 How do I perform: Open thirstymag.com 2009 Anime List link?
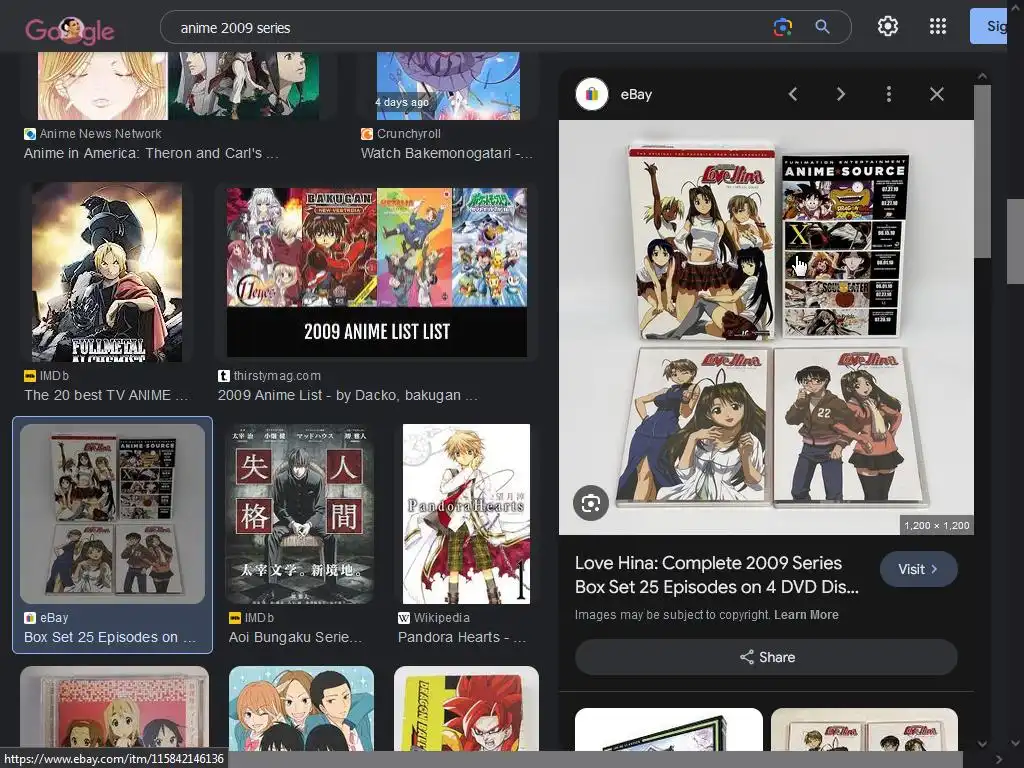point(347,395)
